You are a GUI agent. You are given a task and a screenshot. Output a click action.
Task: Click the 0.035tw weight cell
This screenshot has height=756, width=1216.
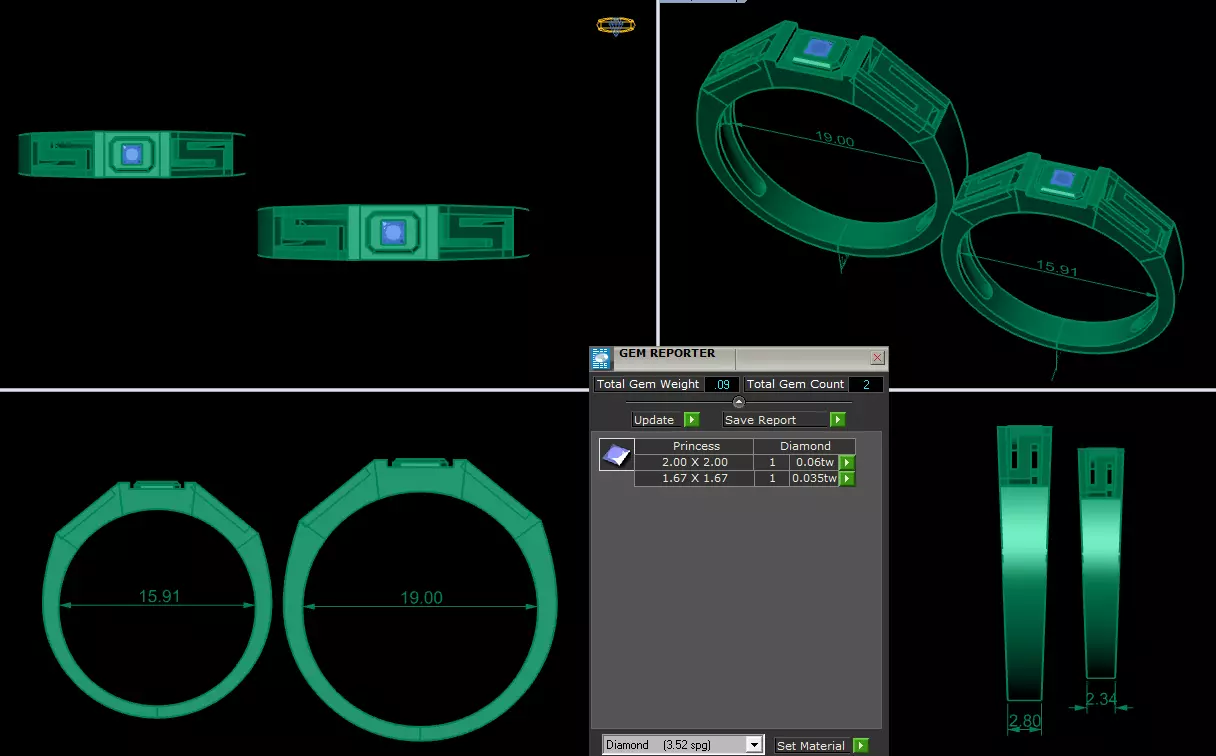[814, 479]
